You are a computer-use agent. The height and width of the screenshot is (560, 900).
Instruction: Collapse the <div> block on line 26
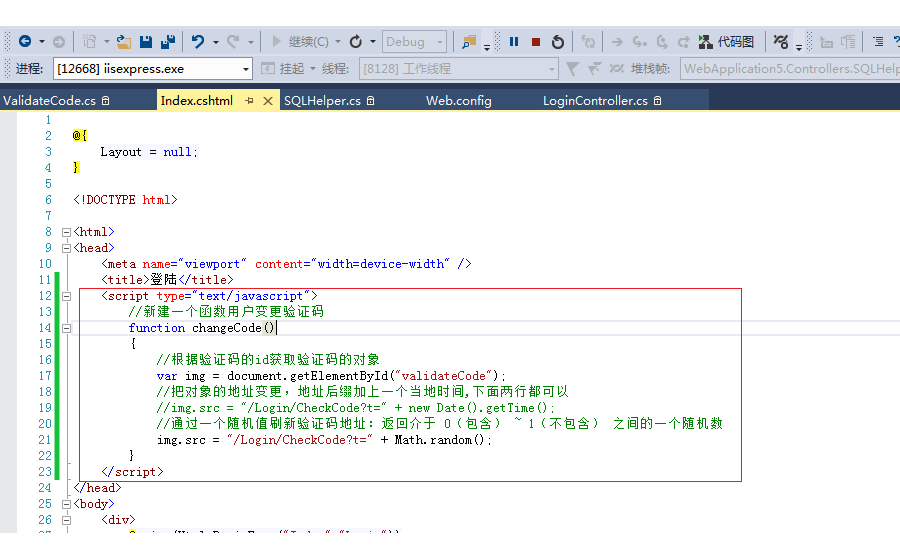click(66, 520)
